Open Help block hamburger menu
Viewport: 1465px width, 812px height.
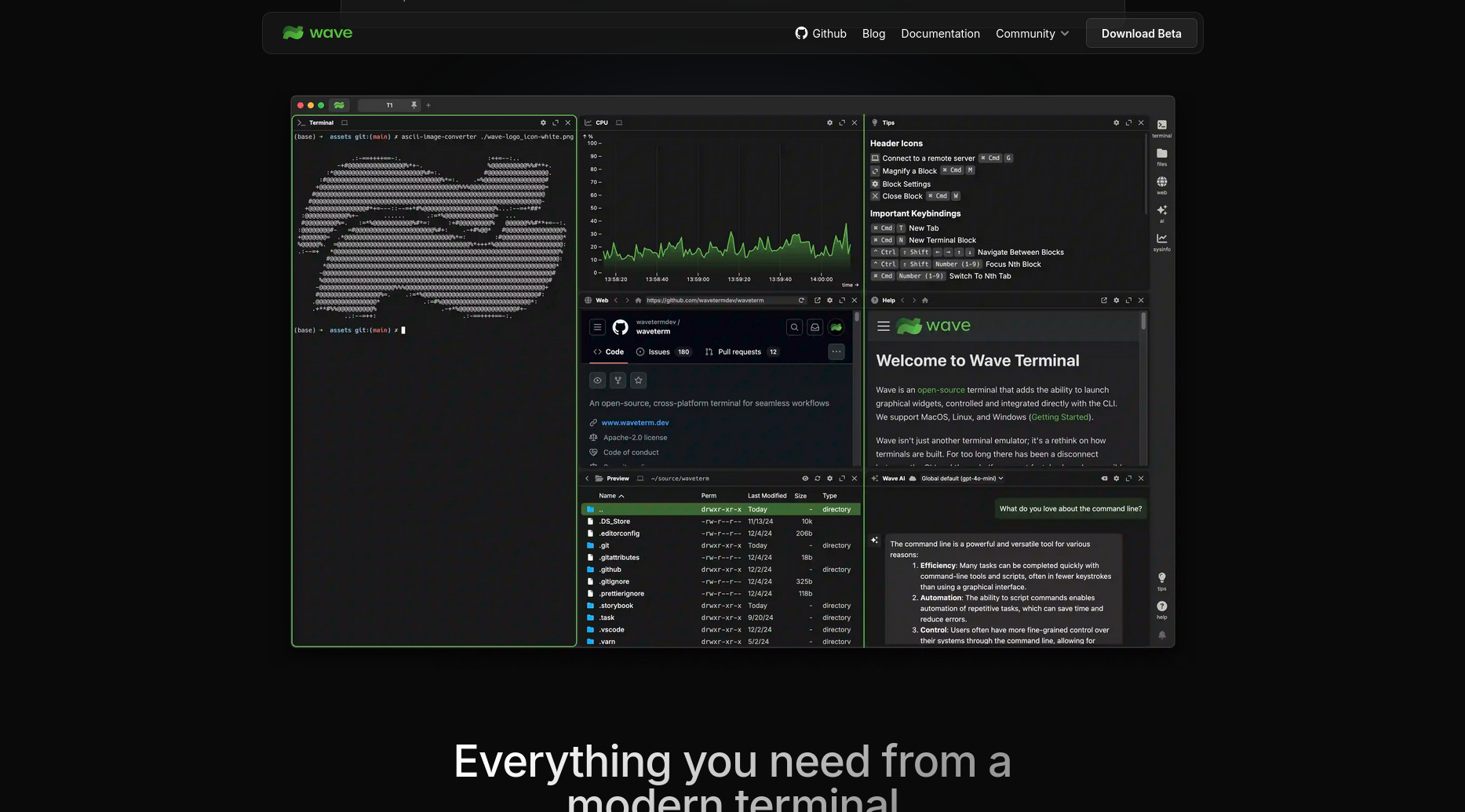(883, 326)
